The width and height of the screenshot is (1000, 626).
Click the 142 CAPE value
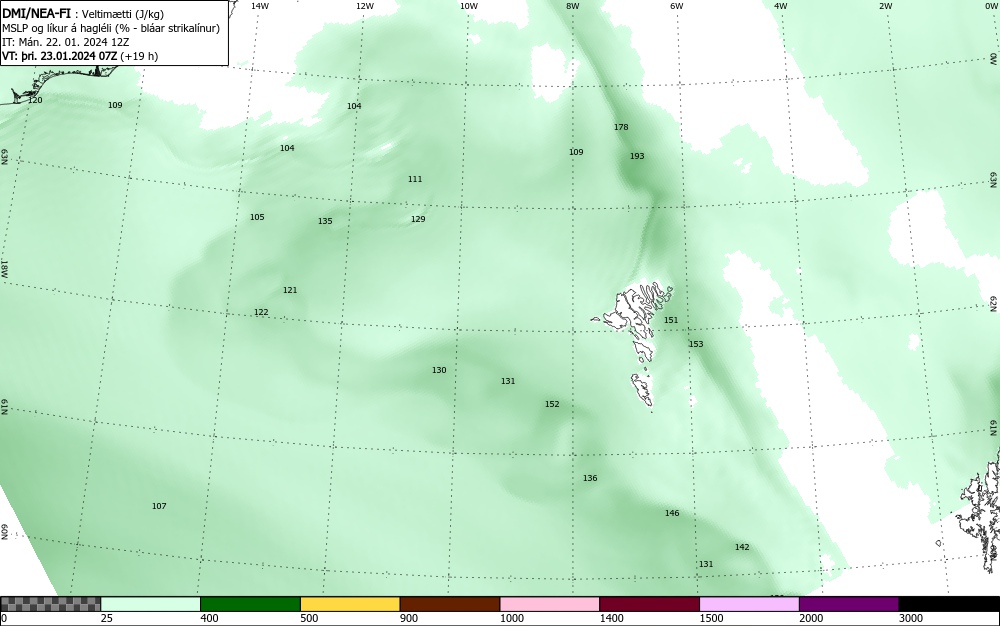[742, 547]
